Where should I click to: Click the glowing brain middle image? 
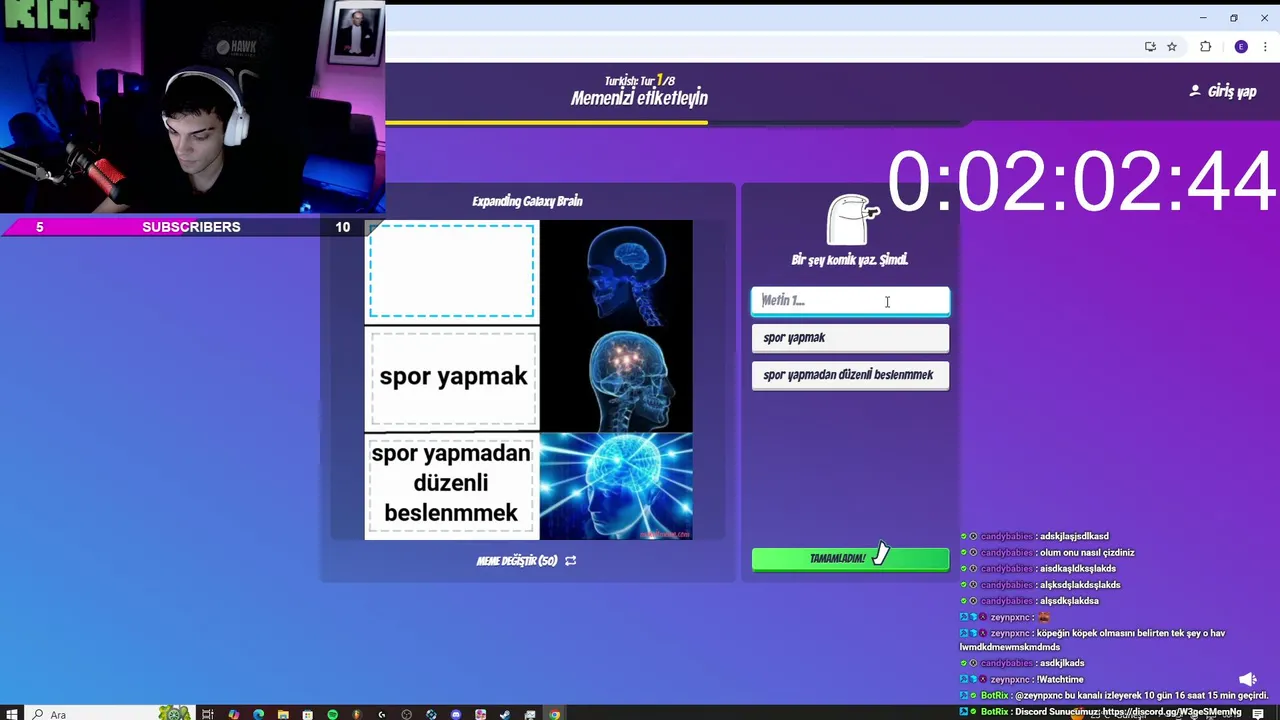point(616,379)
